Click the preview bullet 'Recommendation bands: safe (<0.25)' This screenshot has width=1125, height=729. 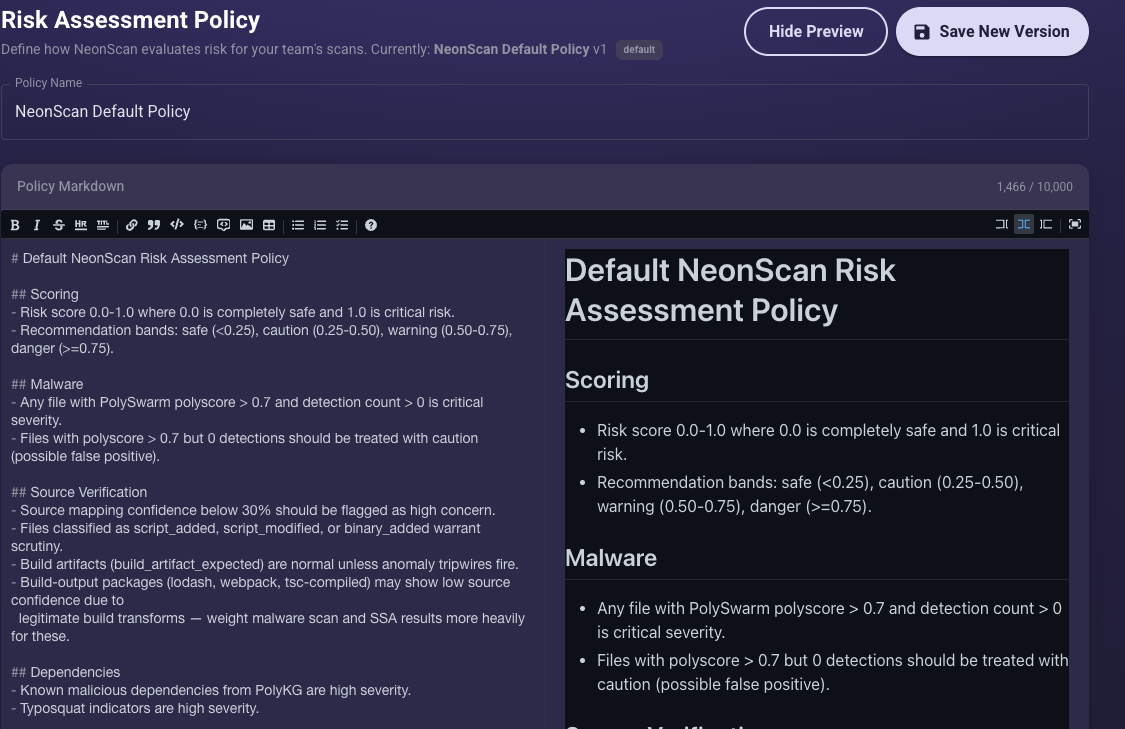coord(810,494)
